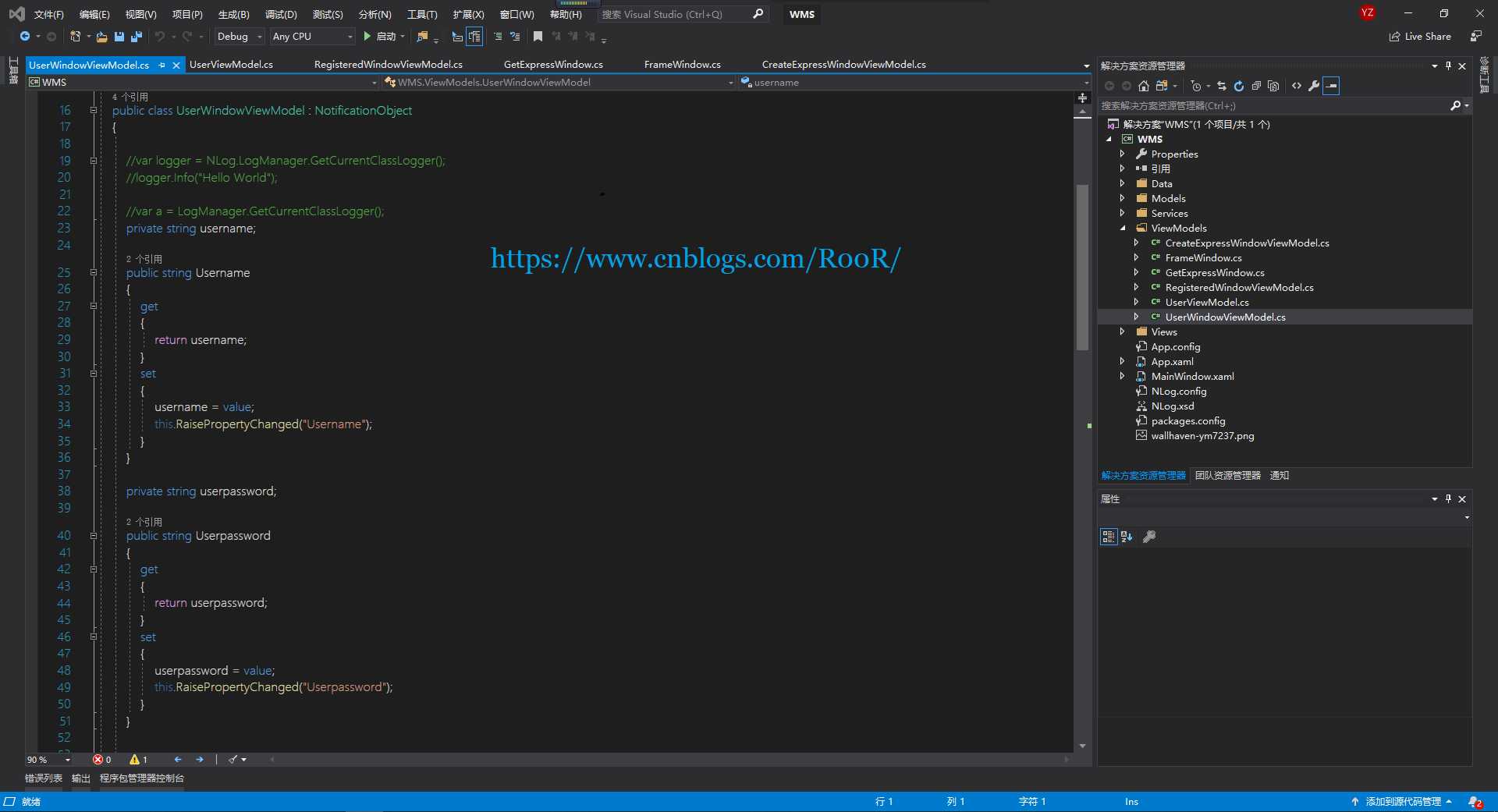1498x812 pixels.
Task: Click Pending Changes Filter clock icon
Action: click(x=1196, y=86)
